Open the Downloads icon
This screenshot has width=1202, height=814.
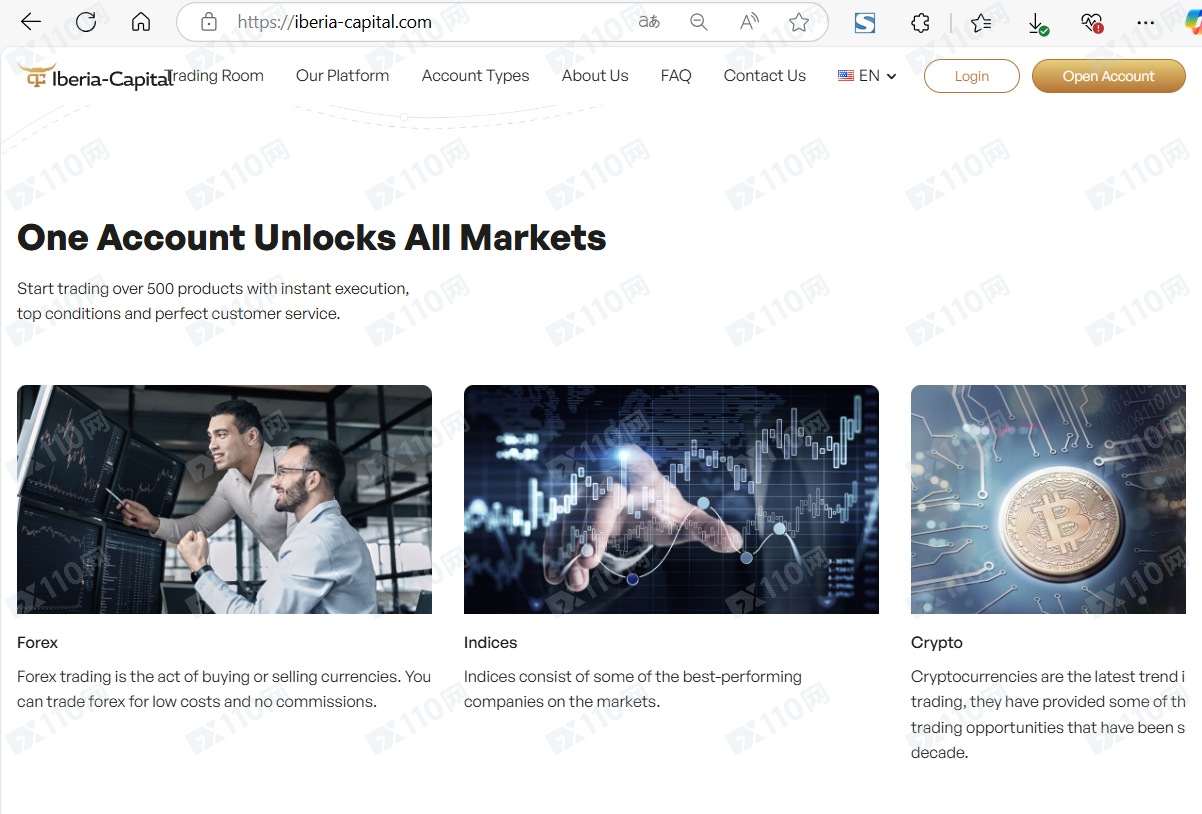pyautogui.click(x=1037, y=23)
